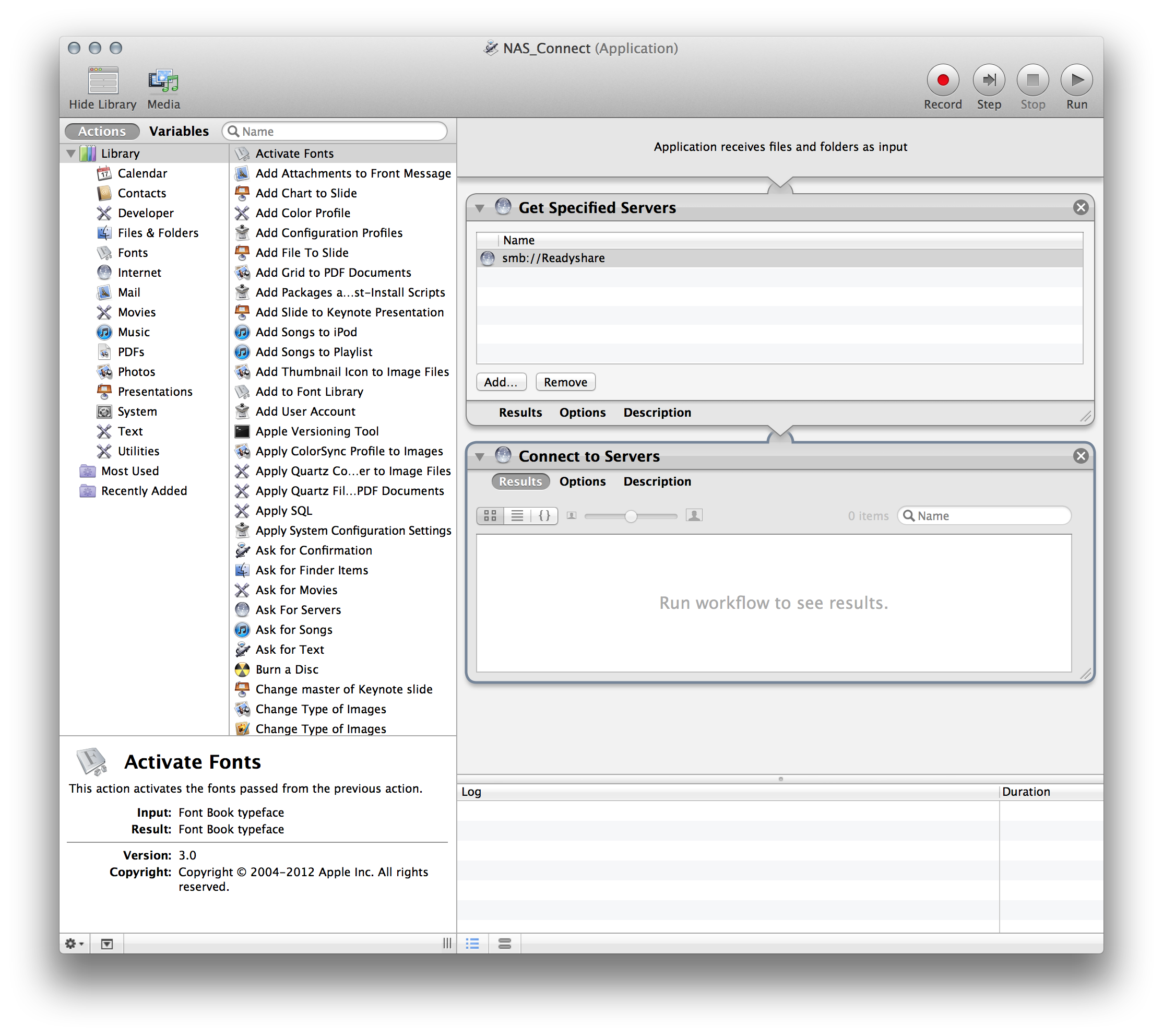Collapse the Get Specified Servers action
Screen dimensions: 1163x1036
pyautogui.click(x=480, y=208)
